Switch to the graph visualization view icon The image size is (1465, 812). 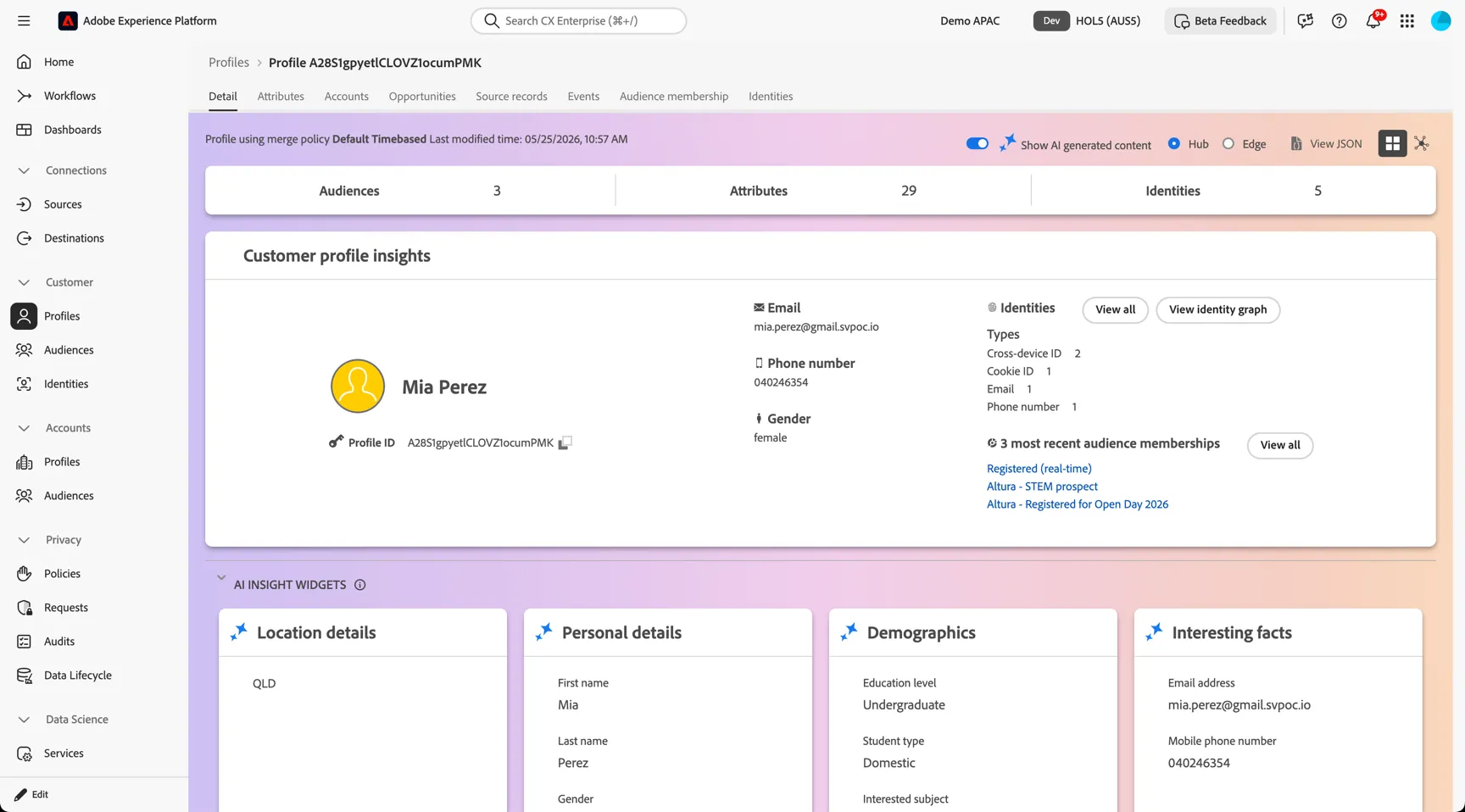pos(1422,143)
